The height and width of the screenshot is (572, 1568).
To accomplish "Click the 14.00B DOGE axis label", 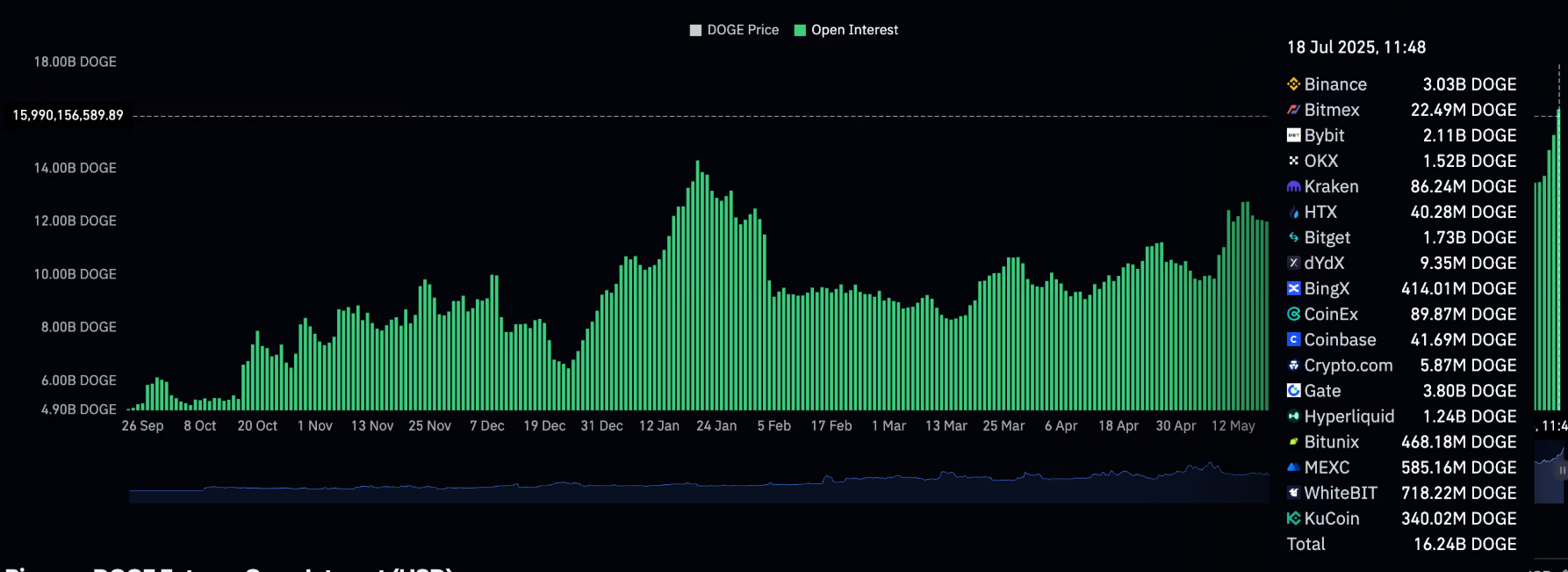I will click(x=75, y=168).
